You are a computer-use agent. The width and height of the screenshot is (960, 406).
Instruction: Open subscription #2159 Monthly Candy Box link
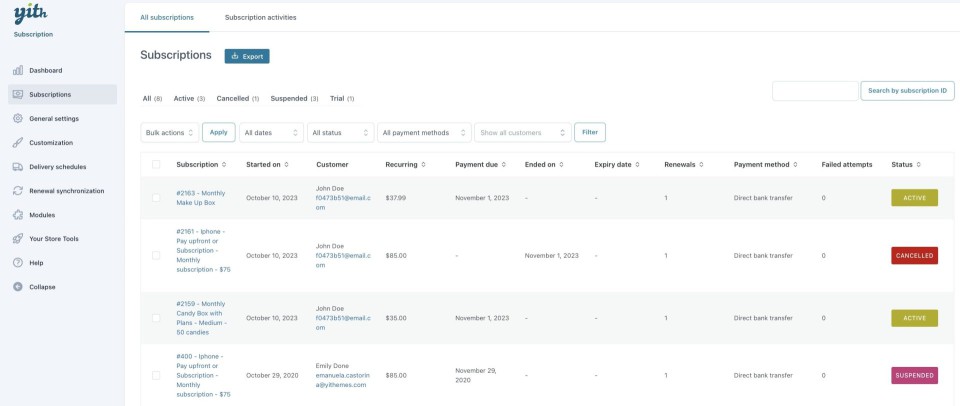click(202, 318)
